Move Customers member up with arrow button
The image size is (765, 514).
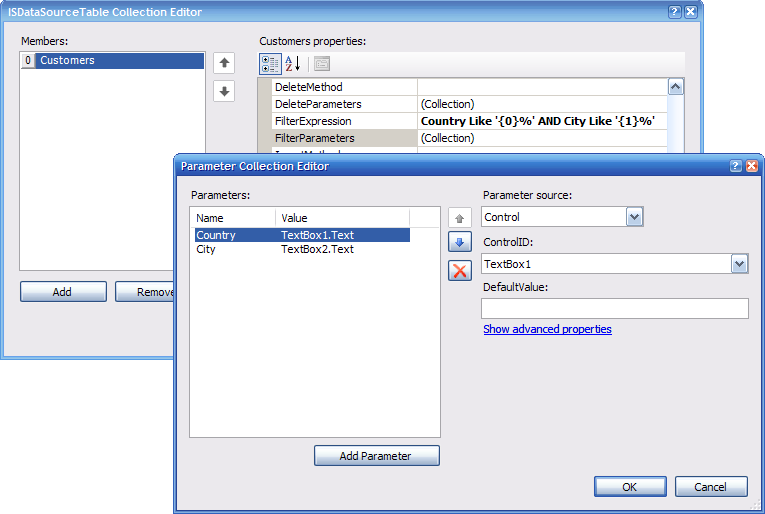click(x=225, y=63)
